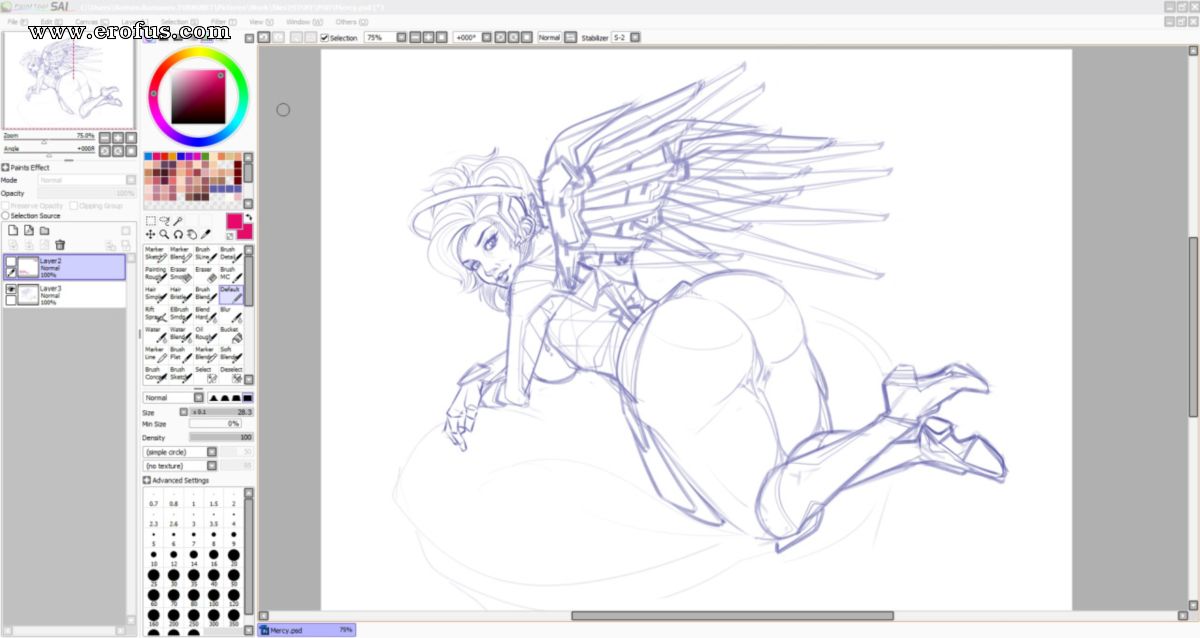The image size is (1200, 638).
Task: Select the Move tool
Action: point(150,234)
